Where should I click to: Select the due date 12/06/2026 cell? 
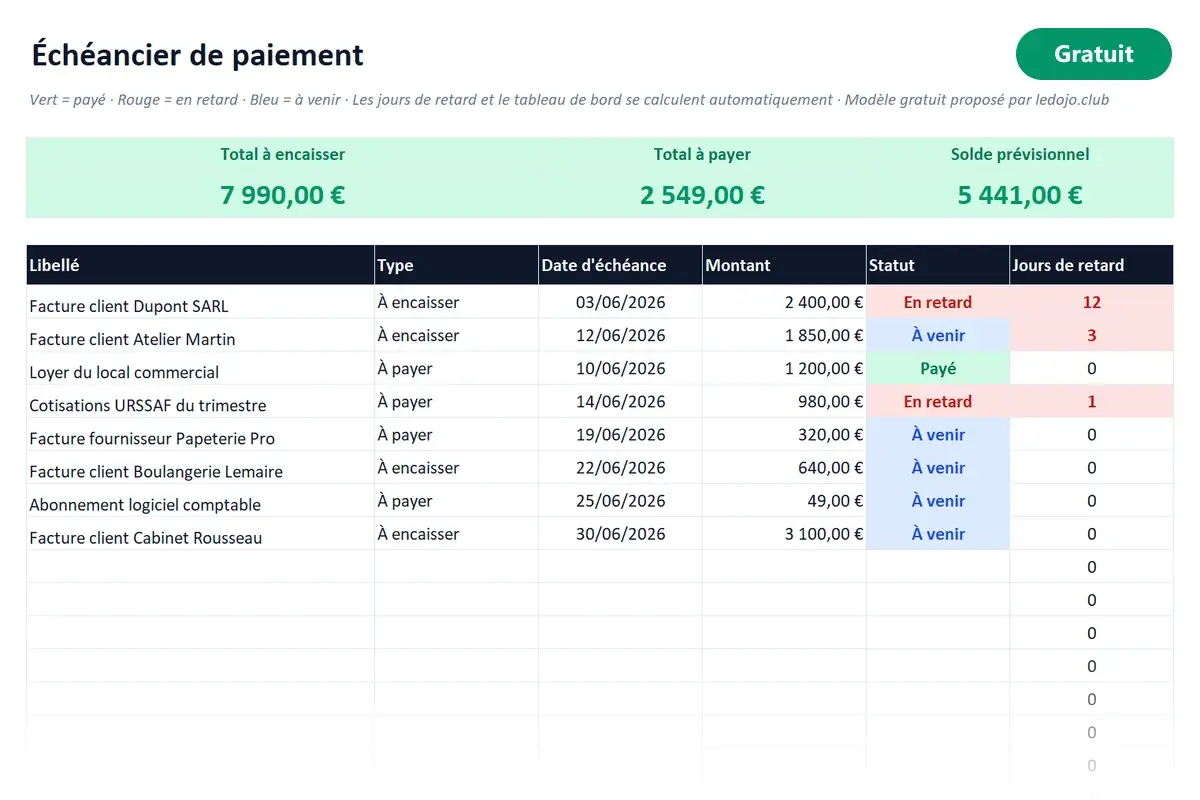click(620, 335)
